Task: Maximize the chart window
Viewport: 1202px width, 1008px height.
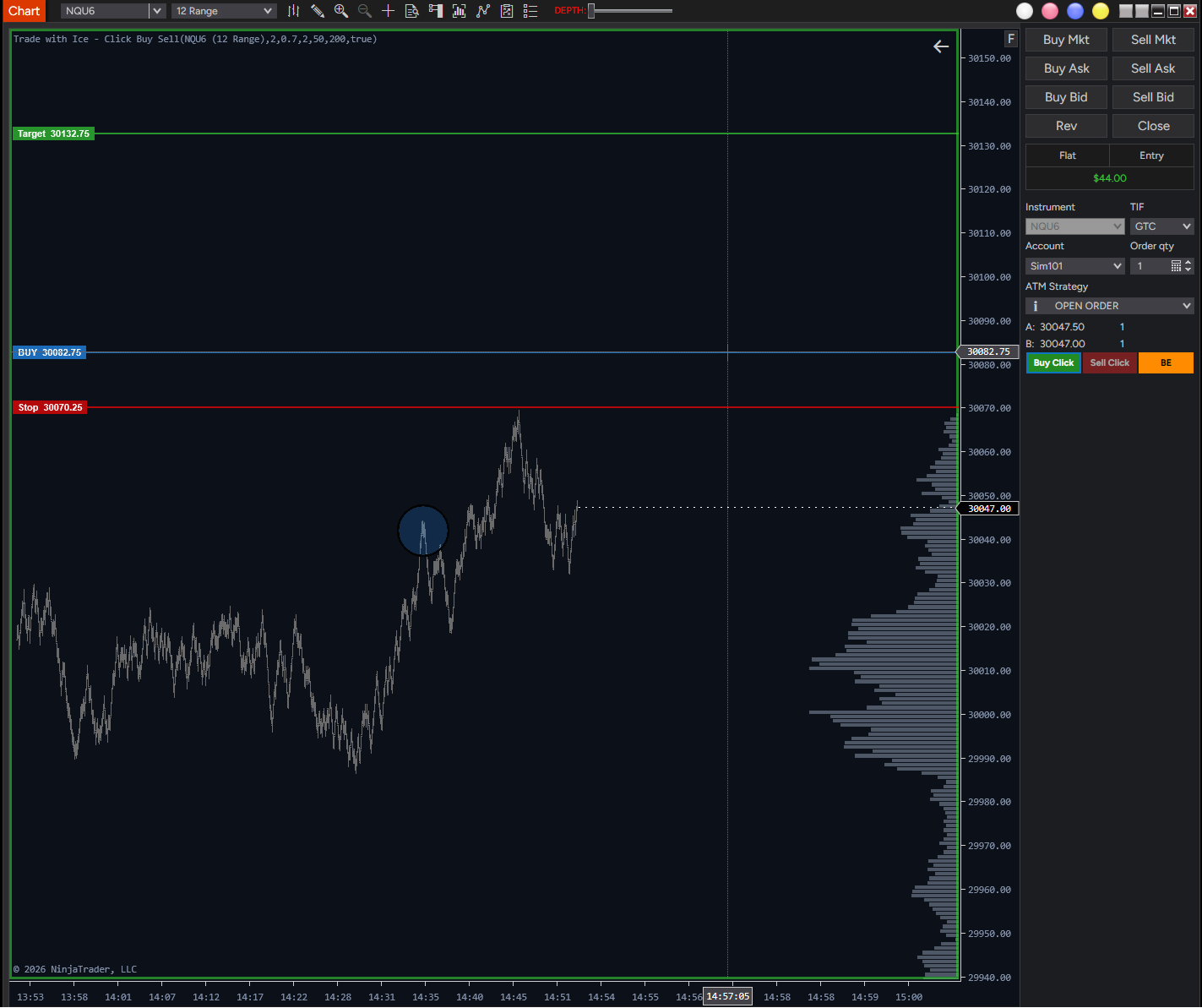Action: click(x=1174, y=11)
